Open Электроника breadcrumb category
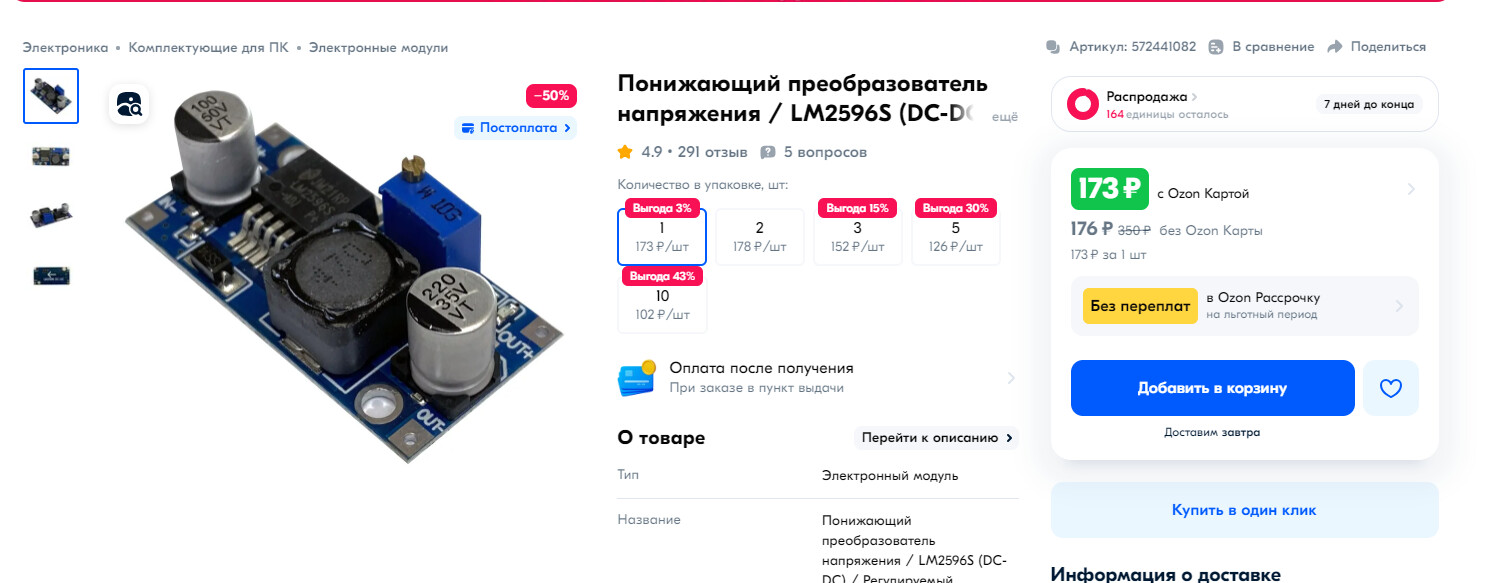Viewport: 1487px width, 583px height. tap(65, 47)
